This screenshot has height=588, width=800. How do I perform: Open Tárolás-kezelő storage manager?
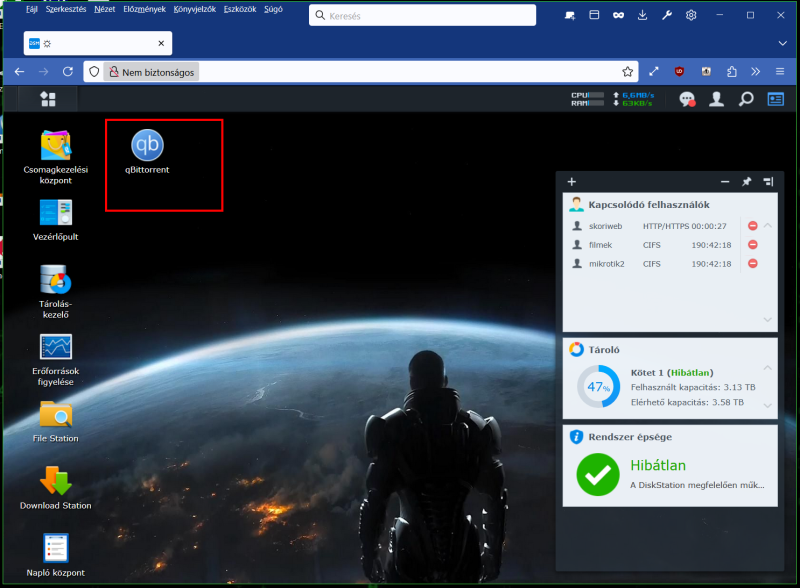click(x=56, y=292)
